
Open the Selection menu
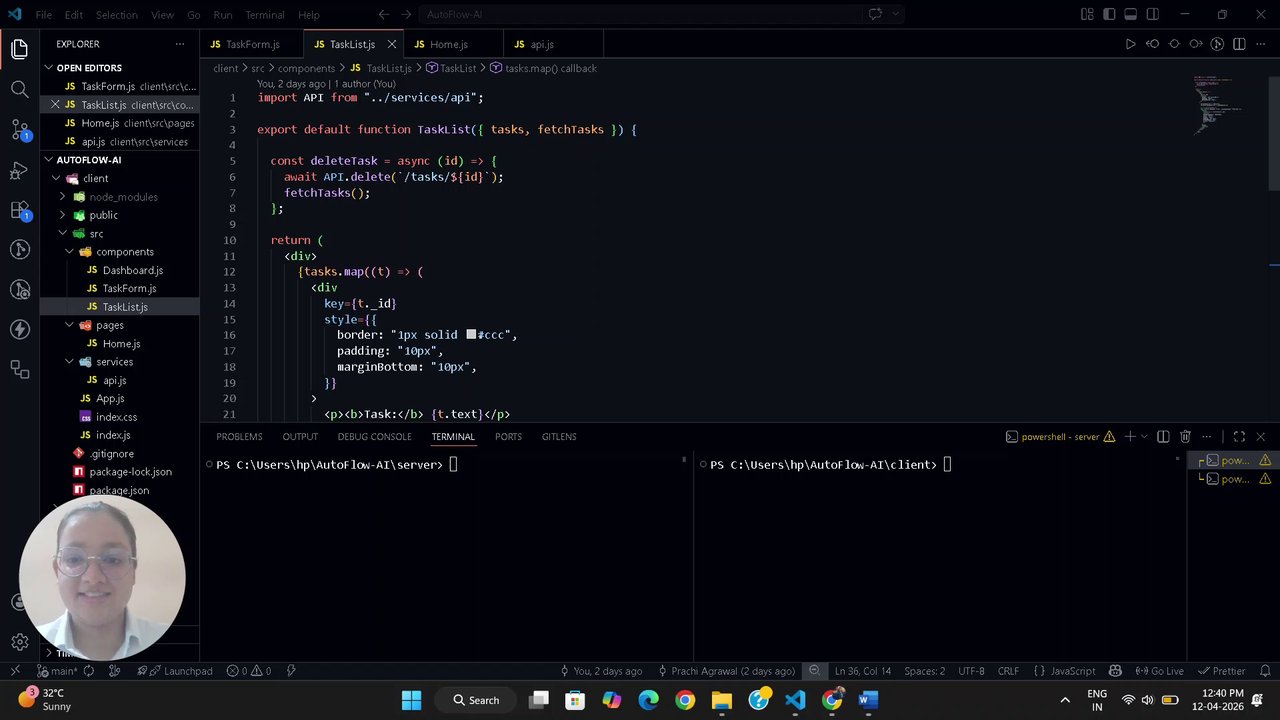click(117, 15)
